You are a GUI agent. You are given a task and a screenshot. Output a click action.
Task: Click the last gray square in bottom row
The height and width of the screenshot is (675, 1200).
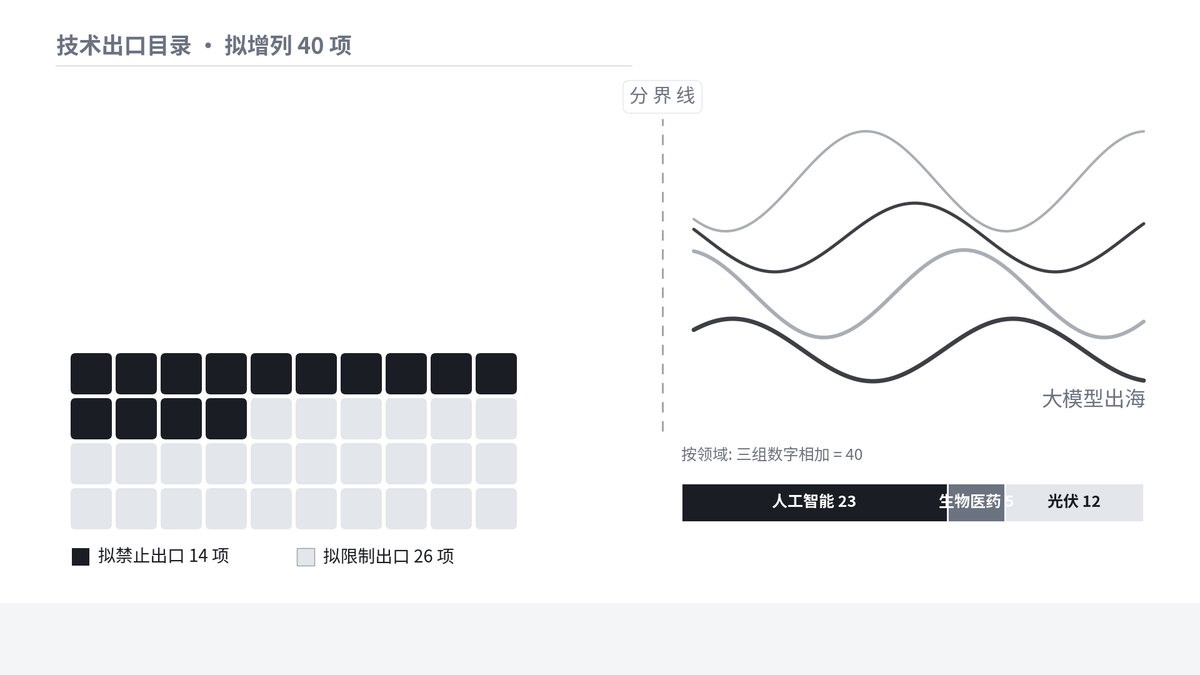pyautogui.click(x=496, y=508)
